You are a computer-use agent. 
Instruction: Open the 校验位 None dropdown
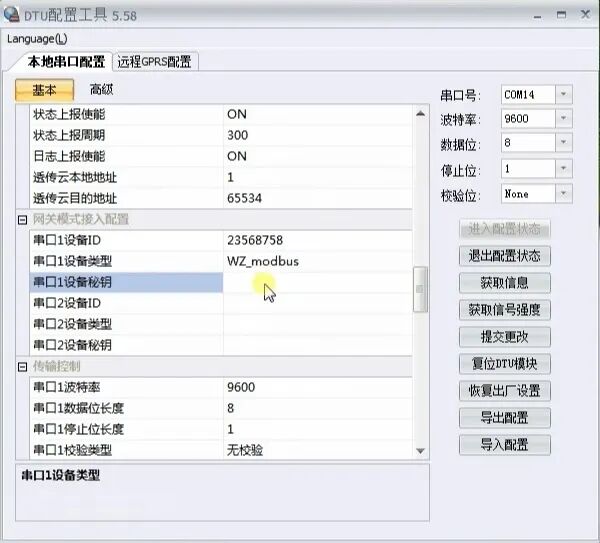pyautogui.click(x=563, y=194)
